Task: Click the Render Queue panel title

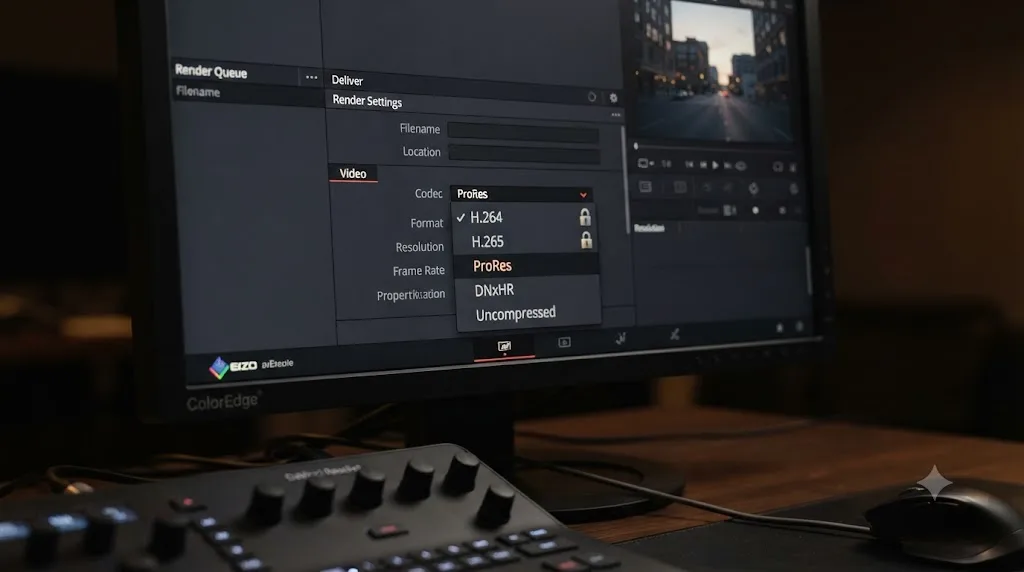Action: [211, 71]
